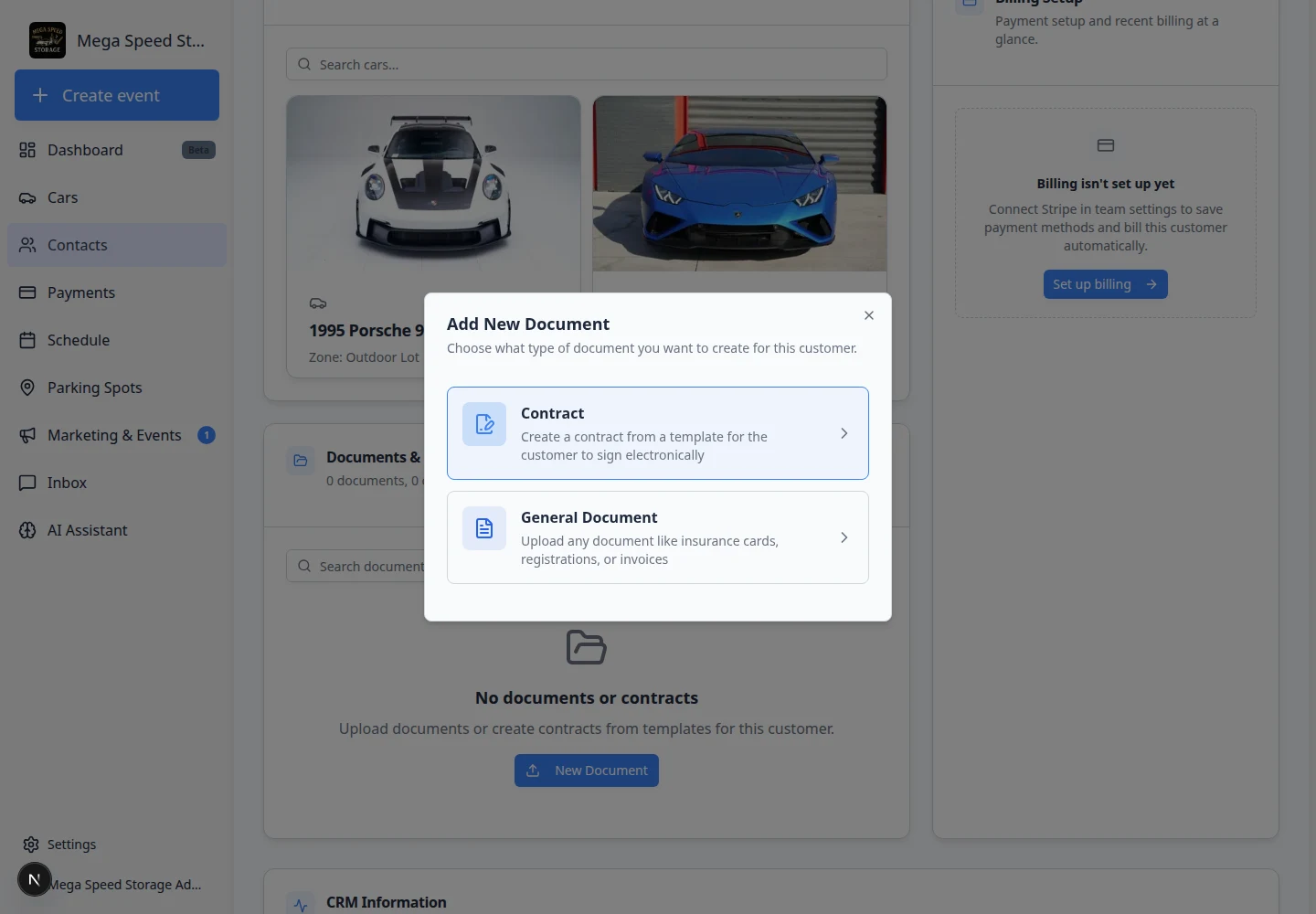Click the Marketing megaphone icon
Screen dimensions: 1316x914
[27, 435]
